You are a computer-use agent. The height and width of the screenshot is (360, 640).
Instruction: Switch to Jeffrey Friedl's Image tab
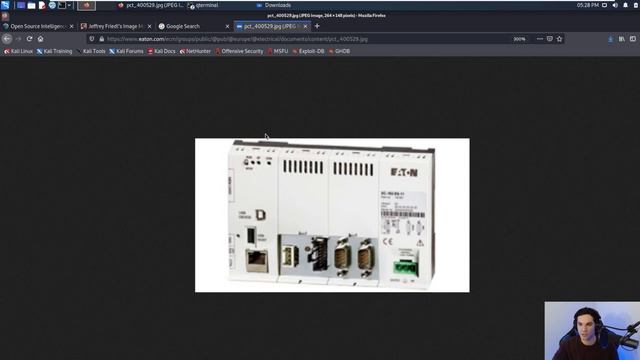tap(116, 26)
